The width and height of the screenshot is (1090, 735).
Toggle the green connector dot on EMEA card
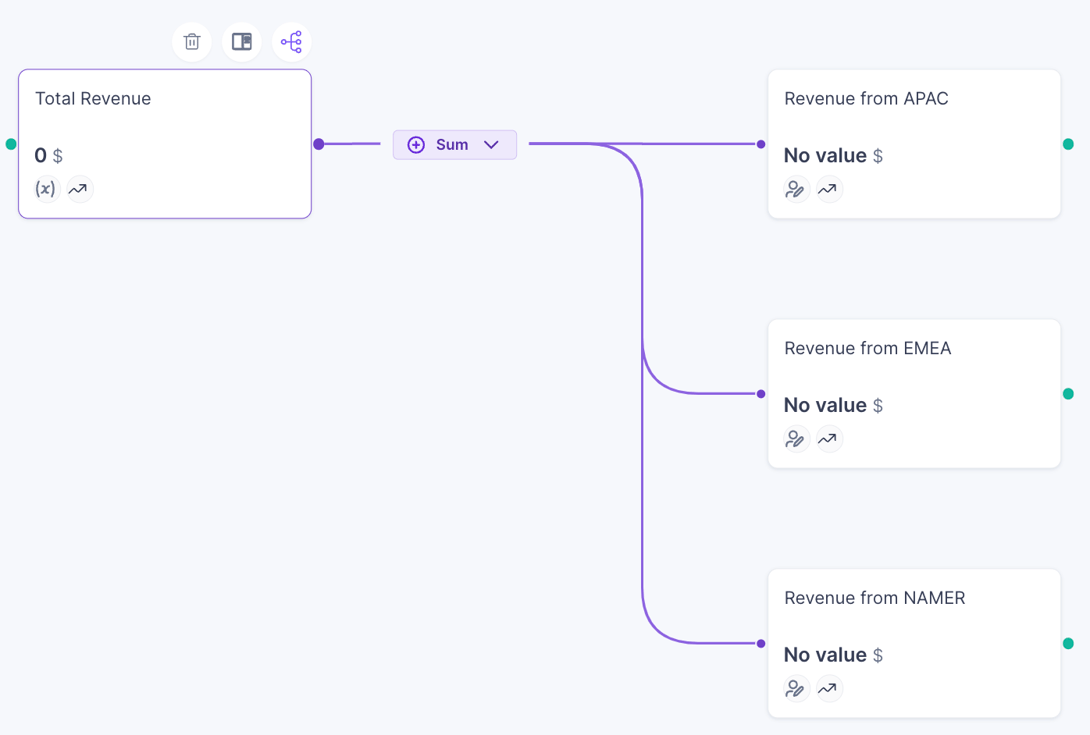(1068, 393)
